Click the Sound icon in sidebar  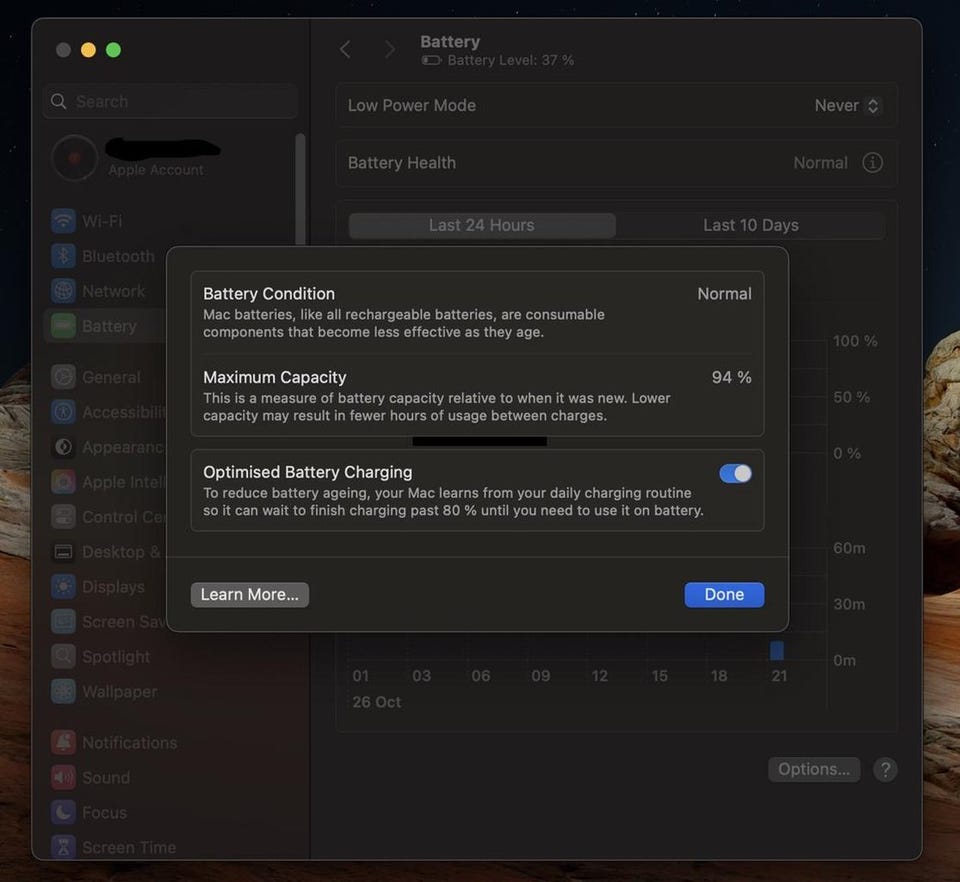point(64,778)
